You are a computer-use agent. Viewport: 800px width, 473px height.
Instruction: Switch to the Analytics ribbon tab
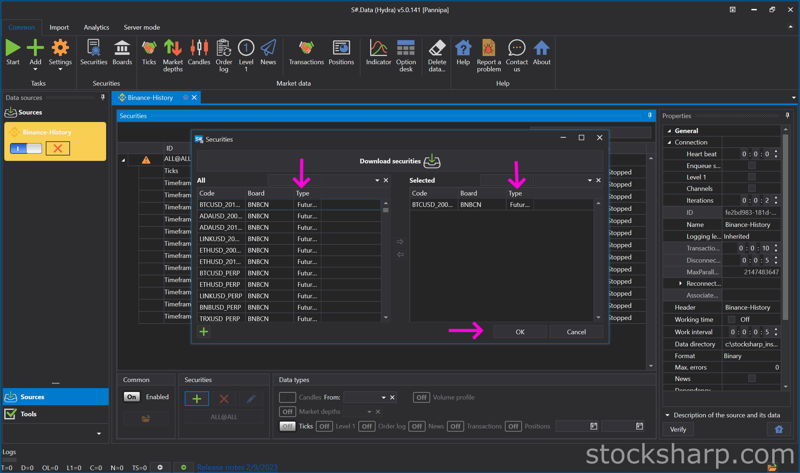tap(96, 28)
